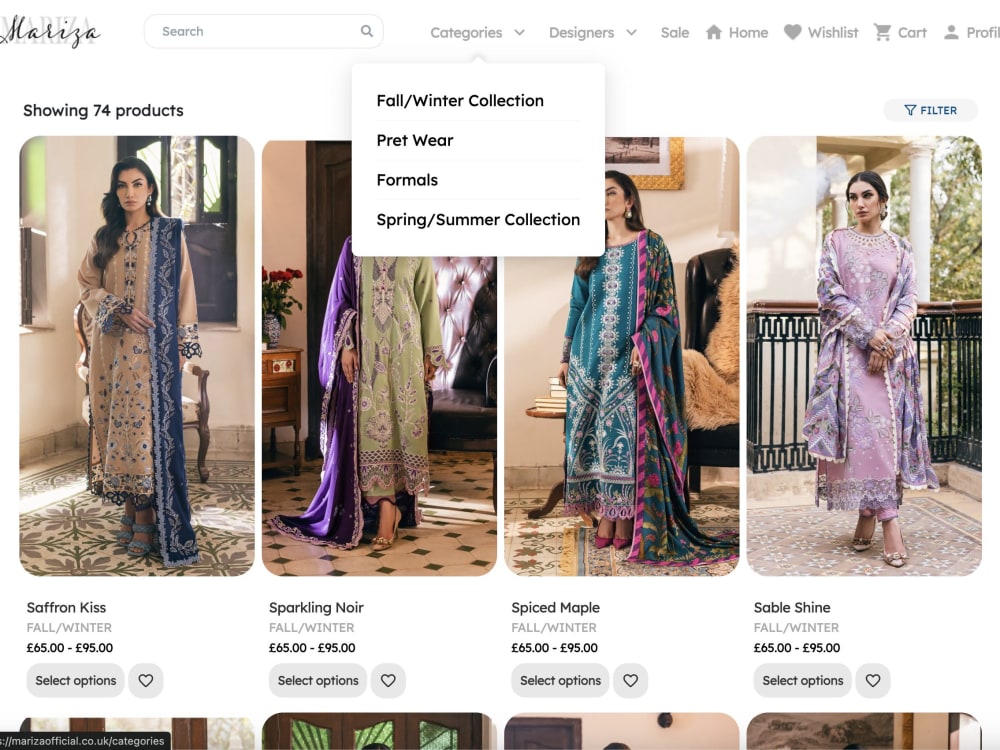1000x750 pixels.
Task: Add Sparkling Noir to wishlist with its heart
Action: [x=388, y=680]
